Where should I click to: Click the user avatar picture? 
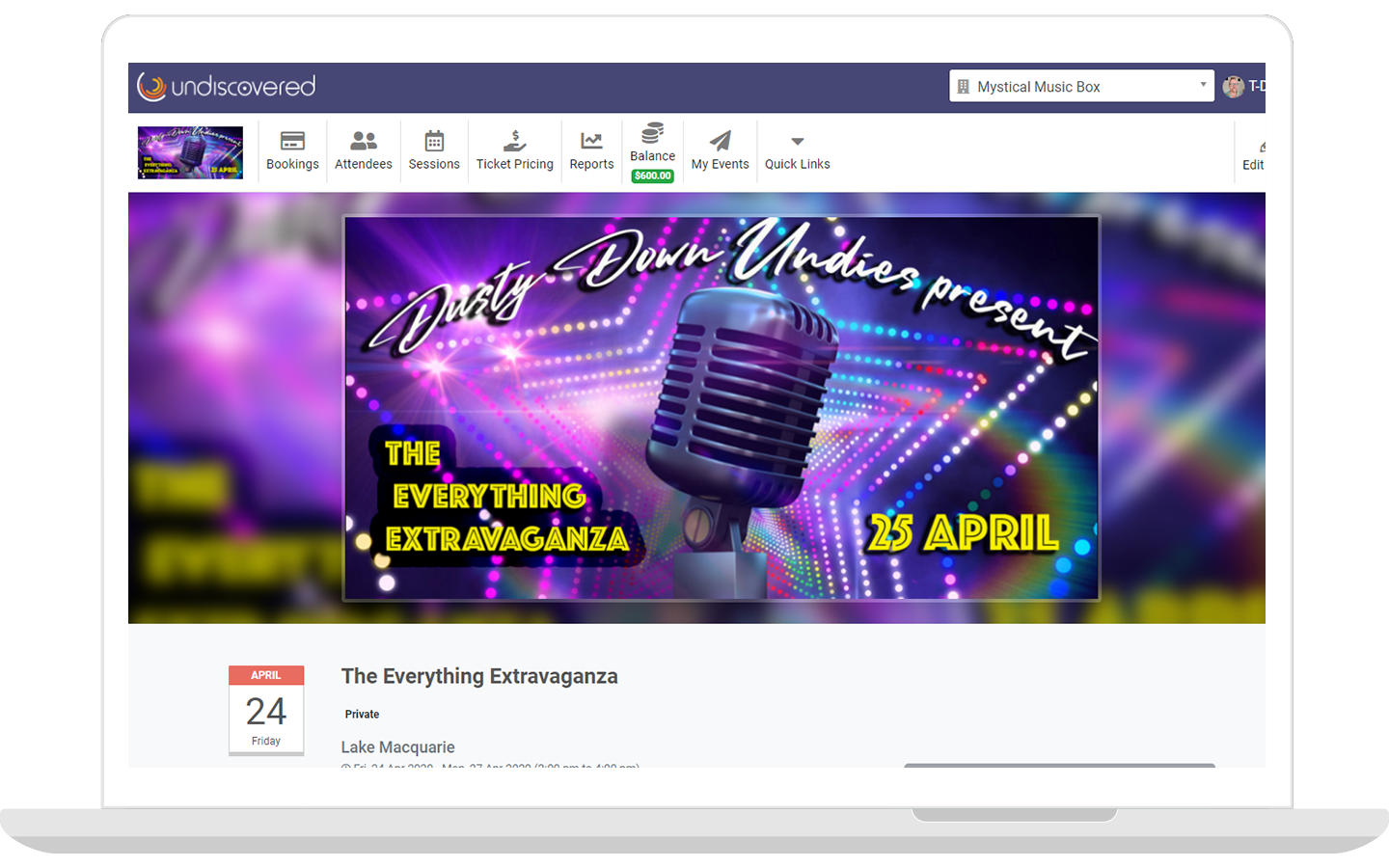click(x=1233, y=87)
